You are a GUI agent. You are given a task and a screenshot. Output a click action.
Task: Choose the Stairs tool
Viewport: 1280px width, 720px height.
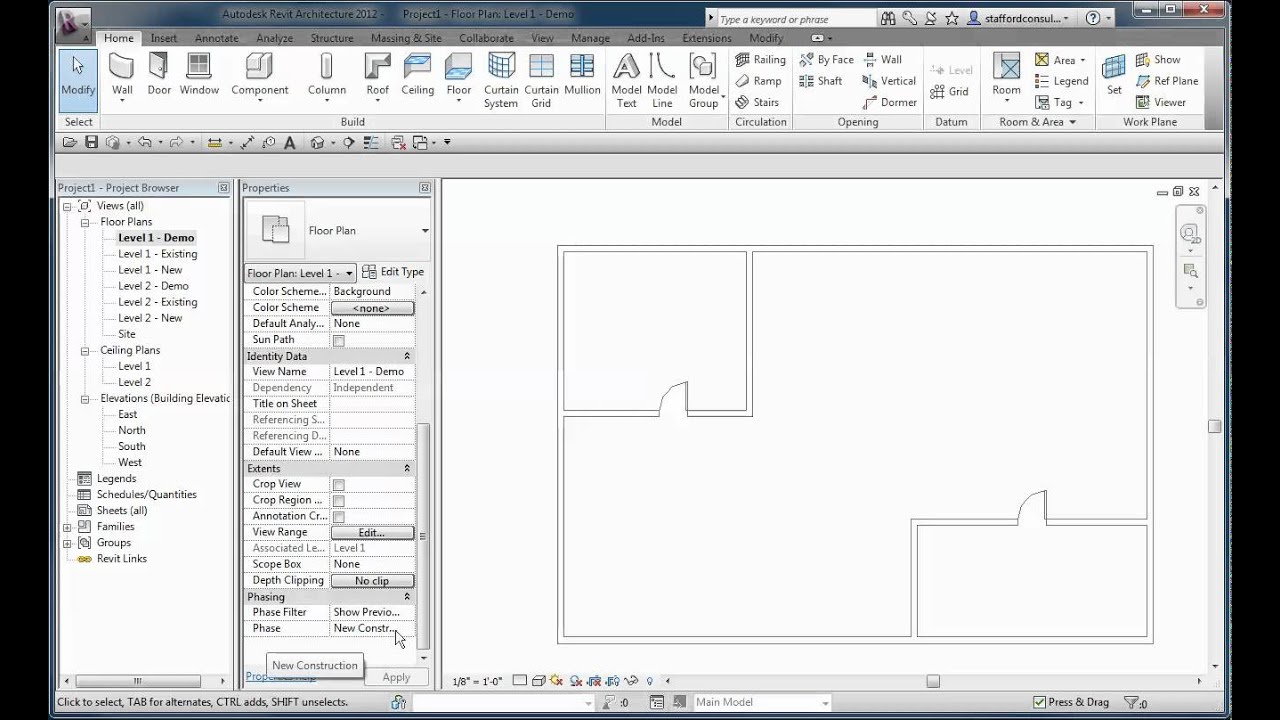click(x=757, y=102)
